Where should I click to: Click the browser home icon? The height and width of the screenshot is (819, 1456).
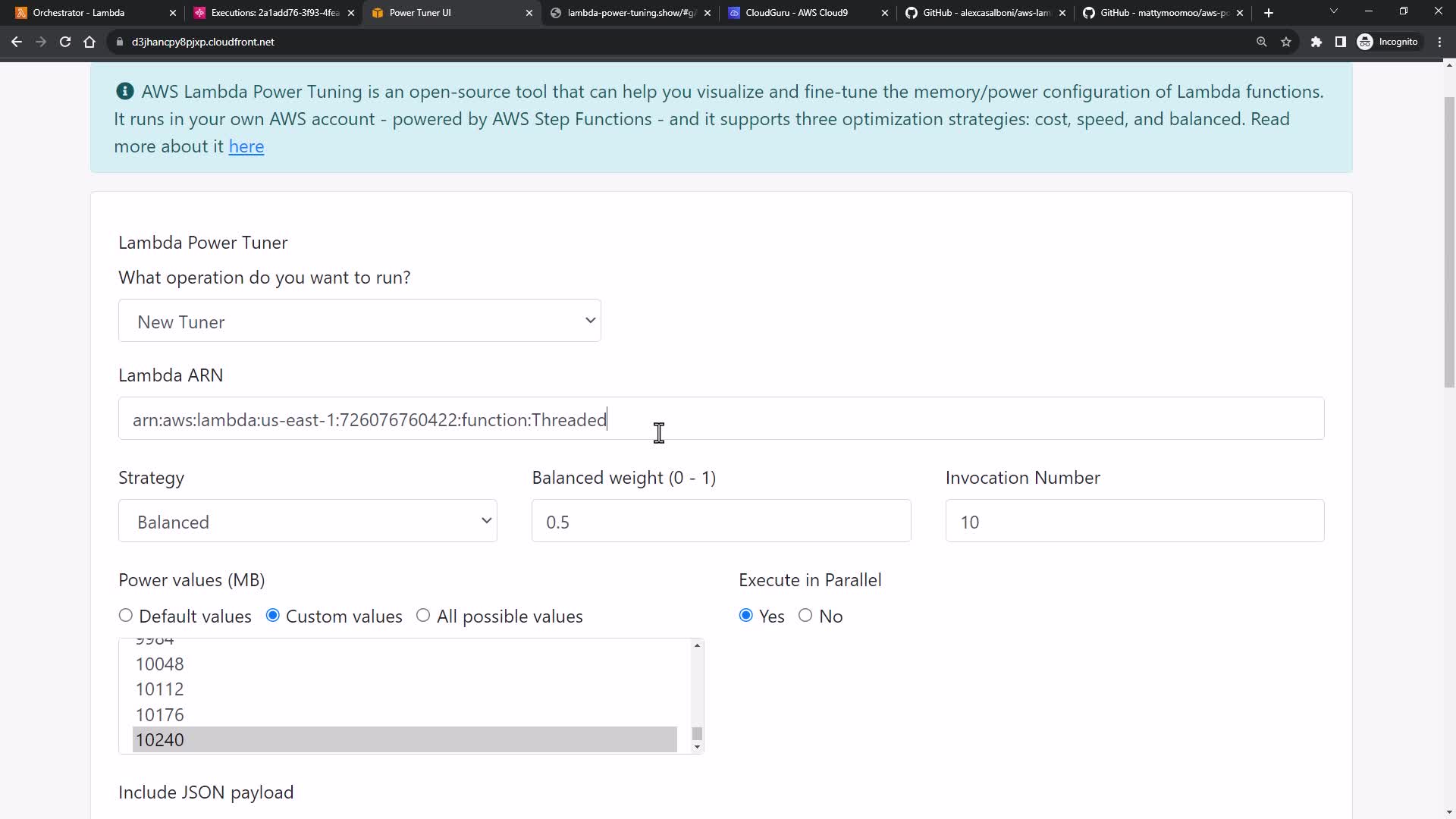point(89,42)
